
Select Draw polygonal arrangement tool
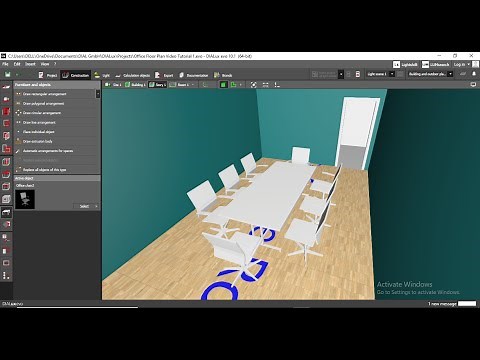[x=55, y=104]
